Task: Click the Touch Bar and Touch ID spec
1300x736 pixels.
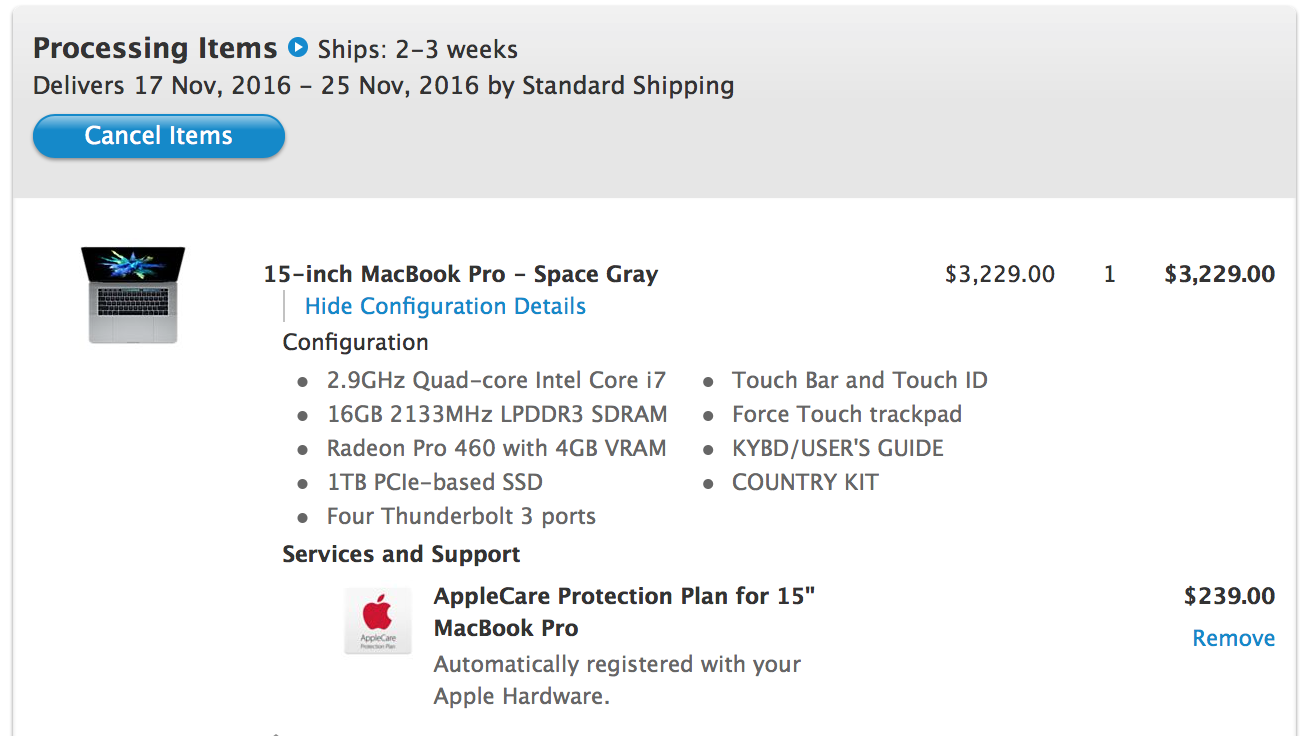Action: 860,380
